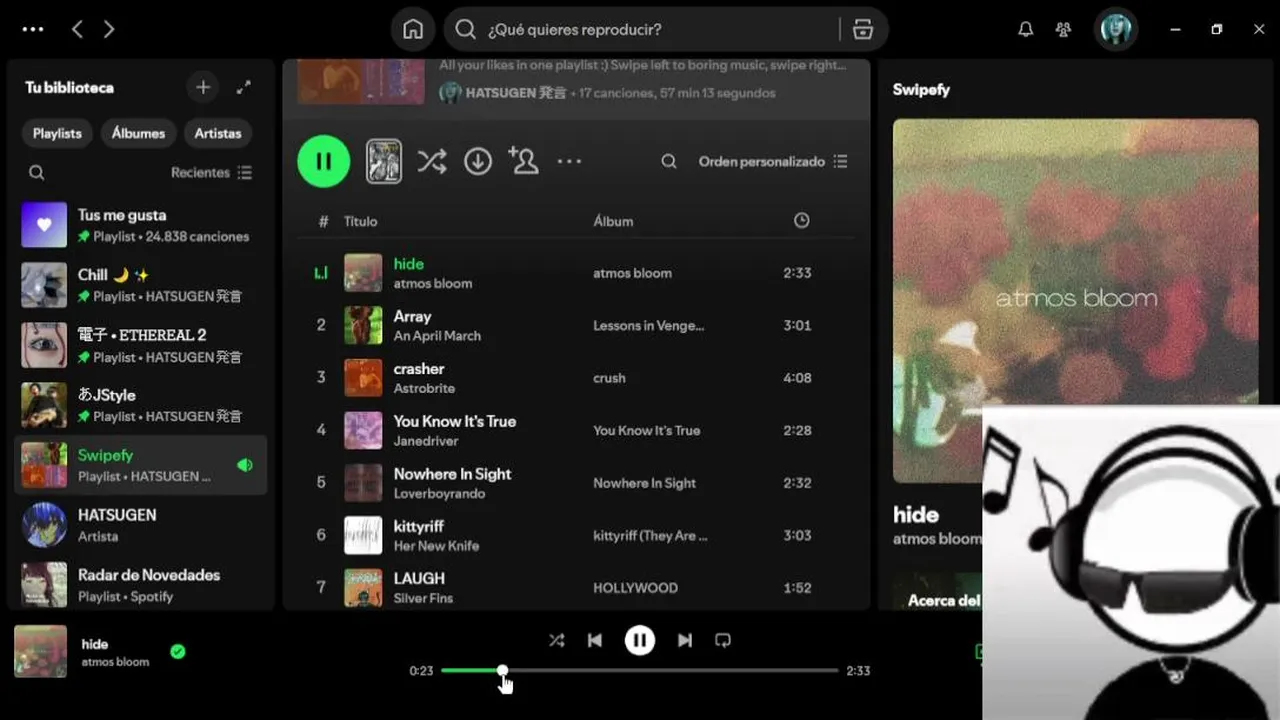The width and height of the screenshot is (1280, 720).
Task: Play the track You Know It's True
Action: point(576,430)
